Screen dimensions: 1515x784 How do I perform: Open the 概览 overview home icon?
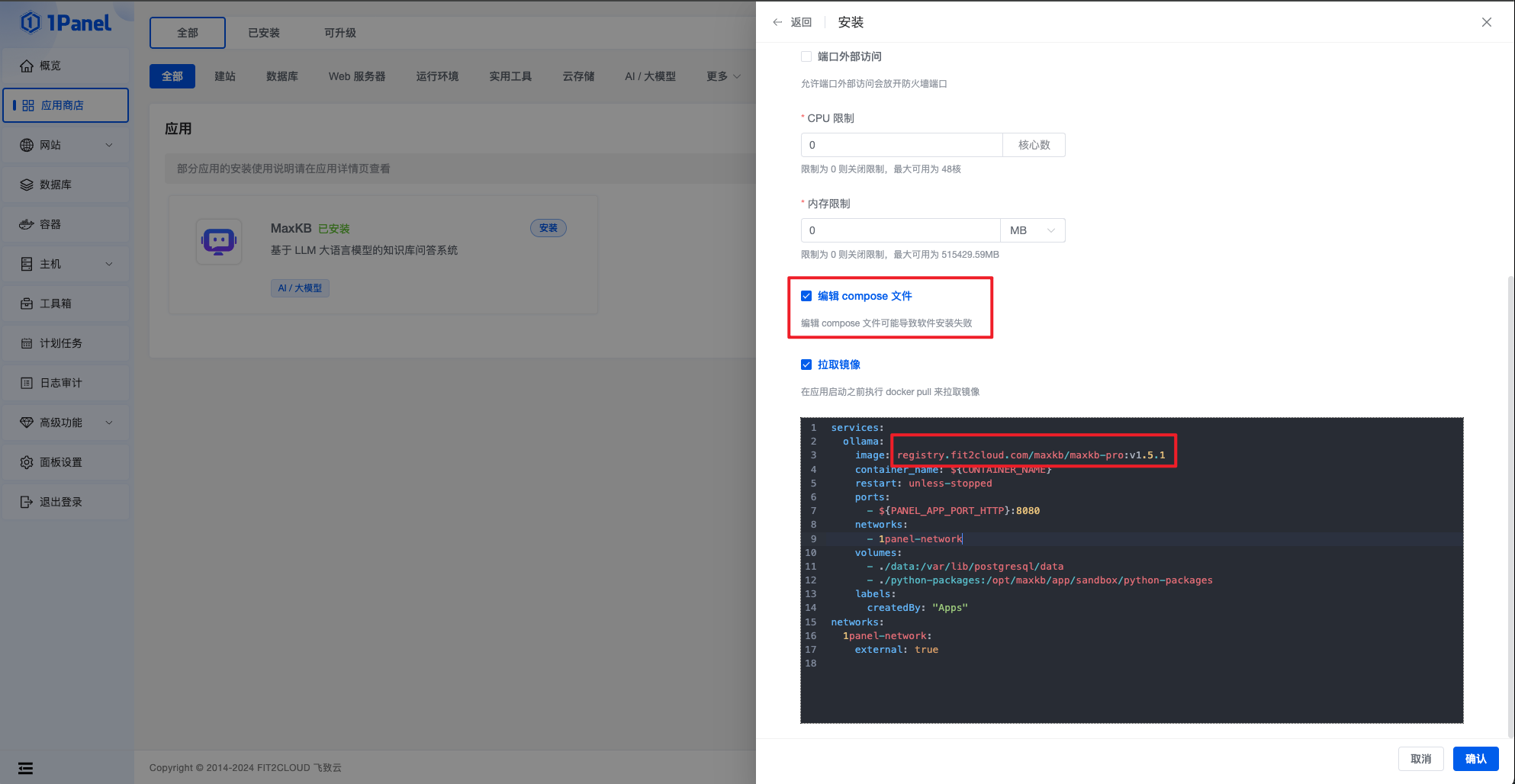(x=27, y=66)
